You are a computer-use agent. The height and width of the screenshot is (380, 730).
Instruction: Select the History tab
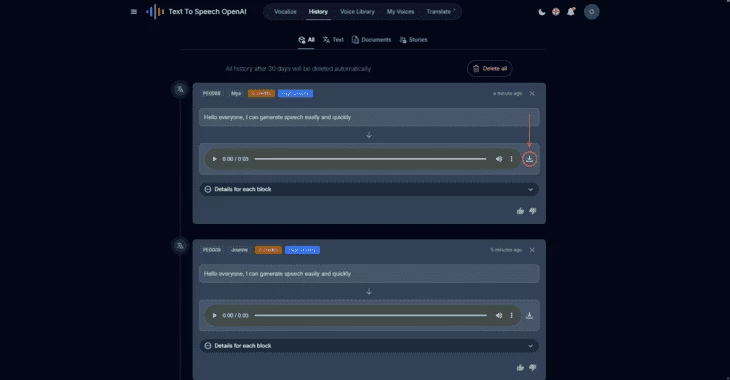[318, 12]
